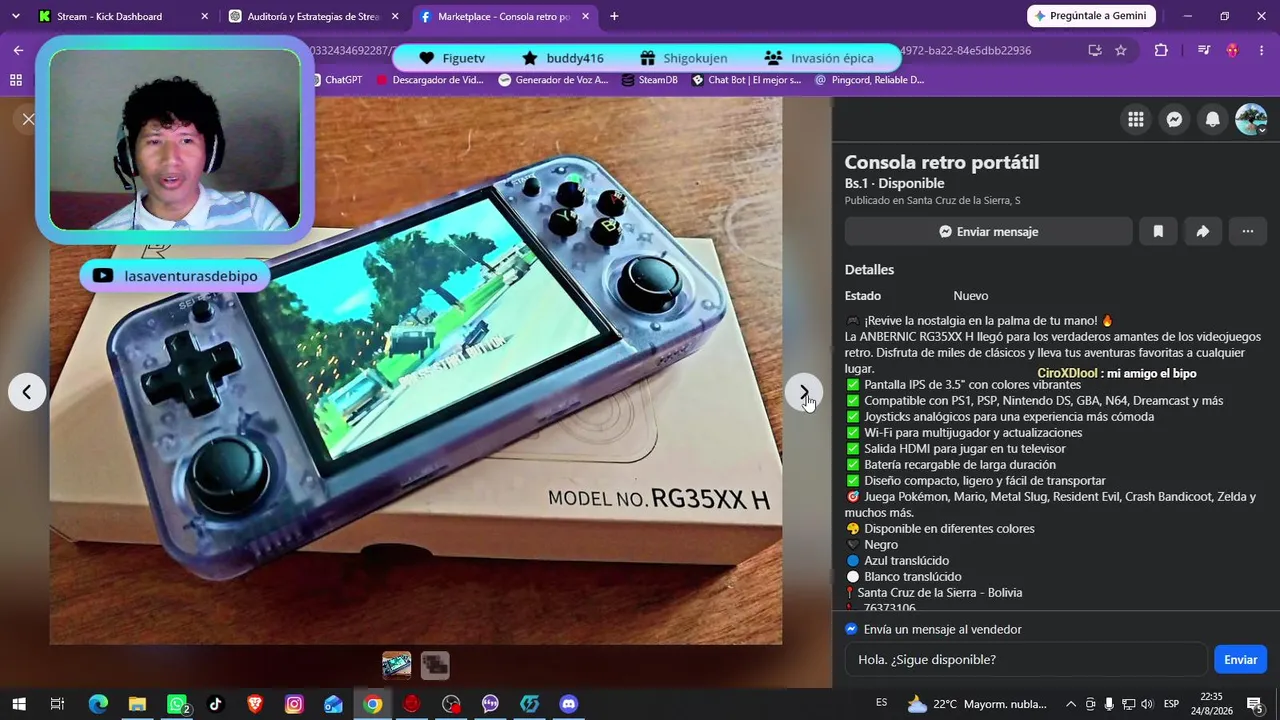1280x720 pixels.
Task: Open the Windows notification center
Action: (1254, 704)
